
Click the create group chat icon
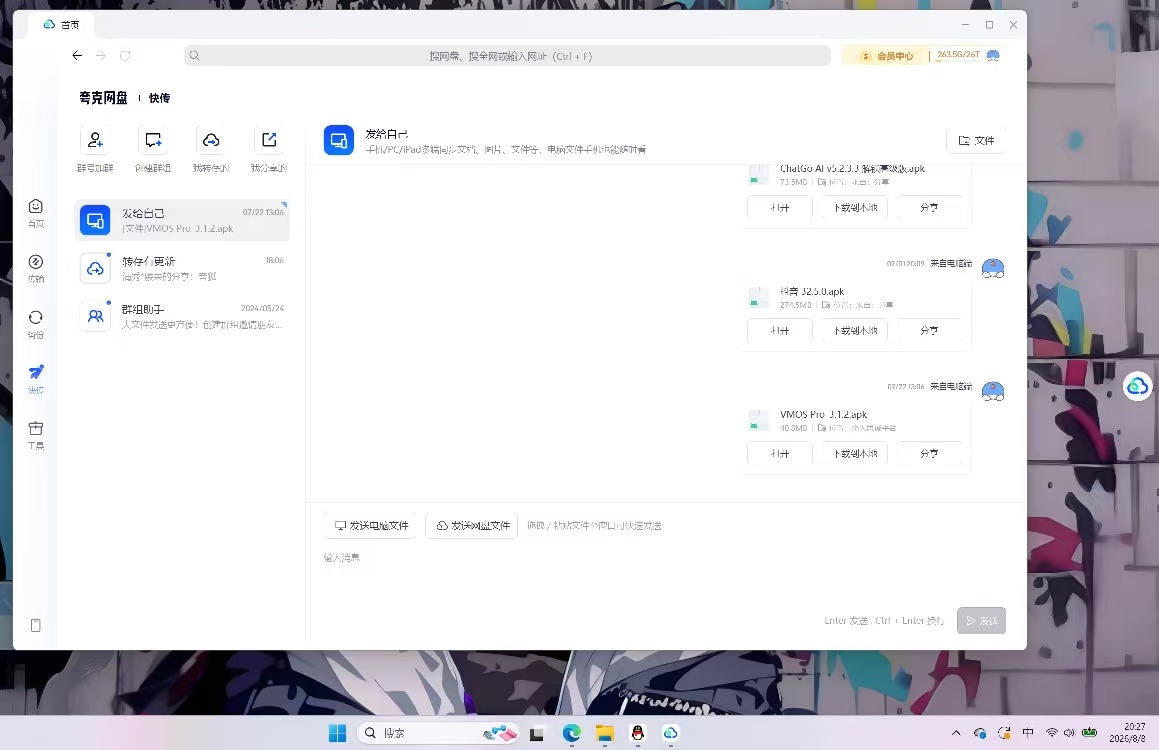point(153,140)
